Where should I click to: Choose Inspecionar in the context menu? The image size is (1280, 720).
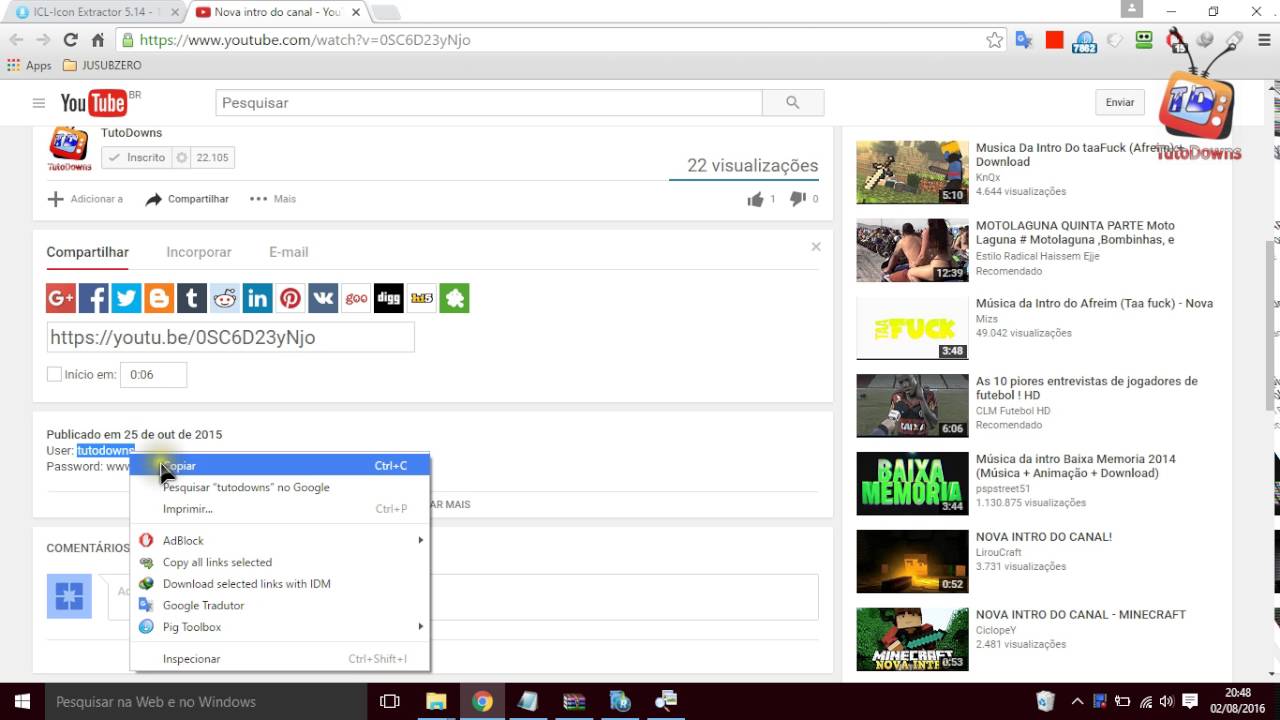point(280,659)
